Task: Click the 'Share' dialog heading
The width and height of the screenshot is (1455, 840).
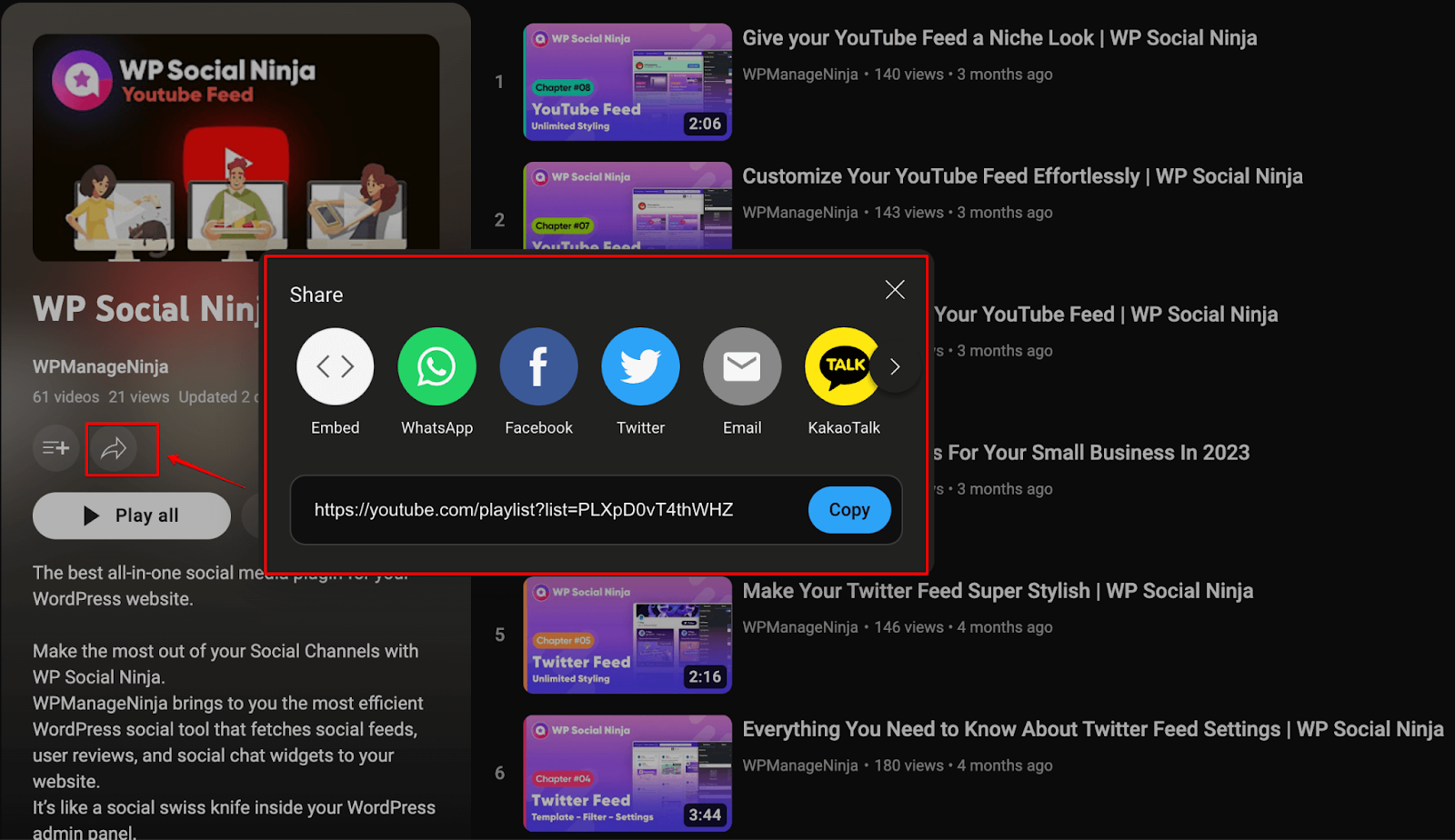Action: tap(316, 295)
